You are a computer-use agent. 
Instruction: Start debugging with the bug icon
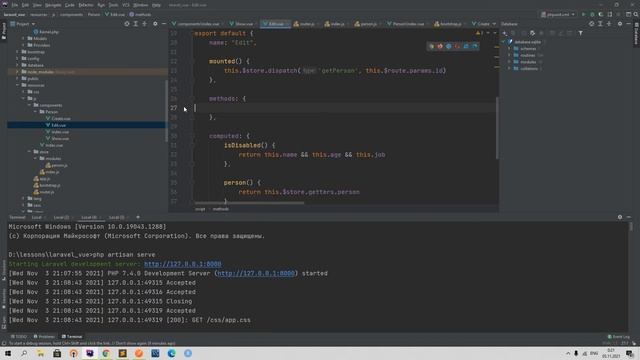pos(592,14)
